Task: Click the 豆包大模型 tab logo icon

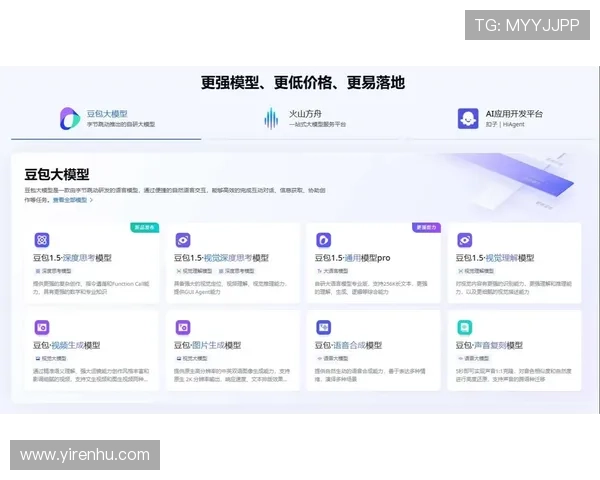Action: click(x=70, y=118)
